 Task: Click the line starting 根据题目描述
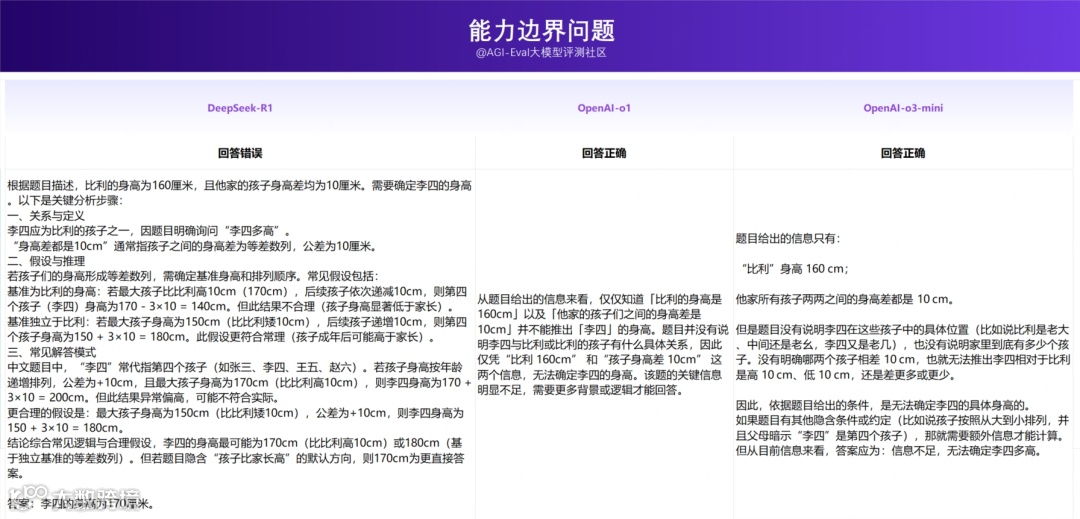coord(240,186)
